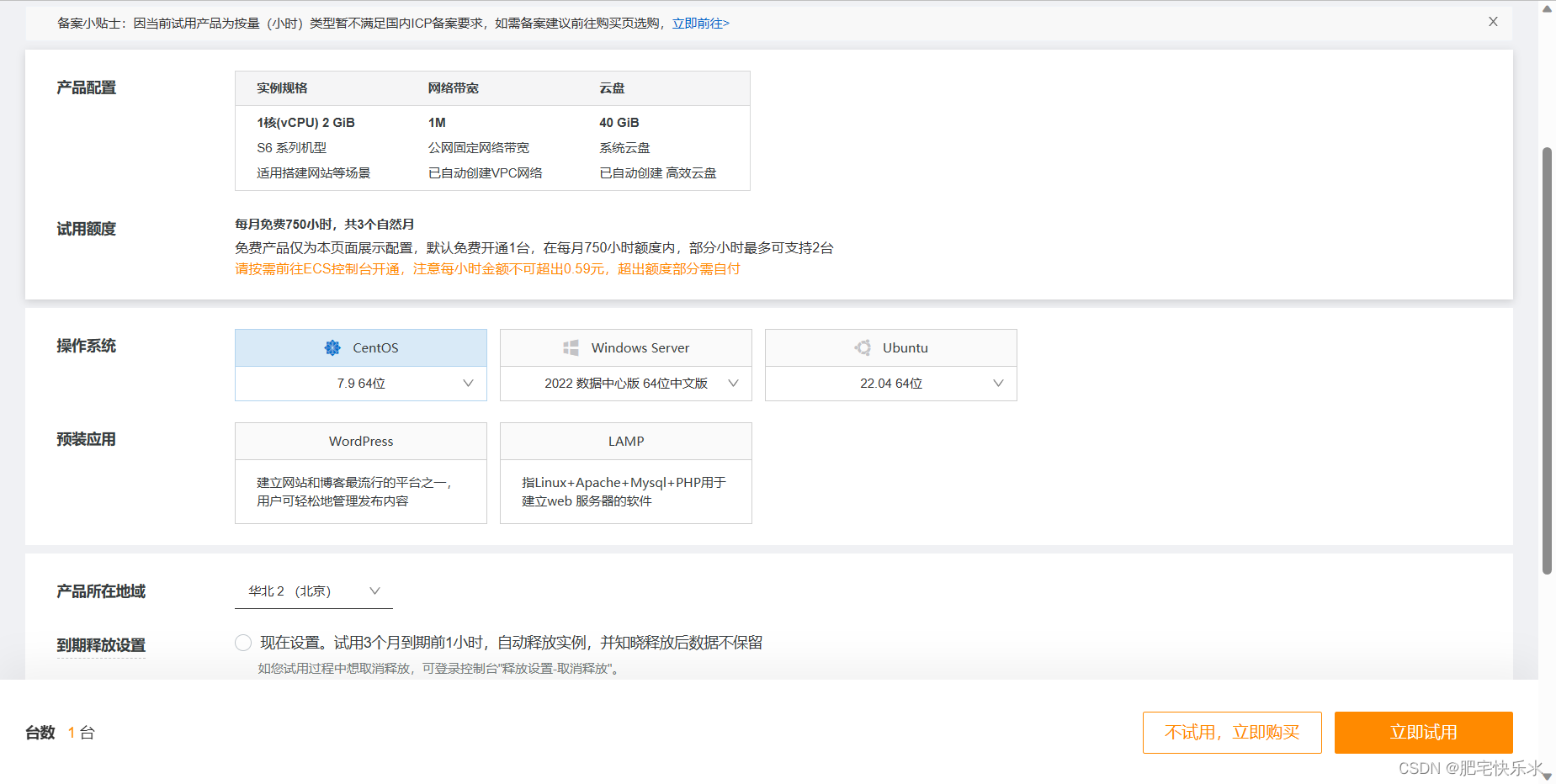Expand the Ubuntu 22.04 64位 version dropdown

[x=891, y=384]
